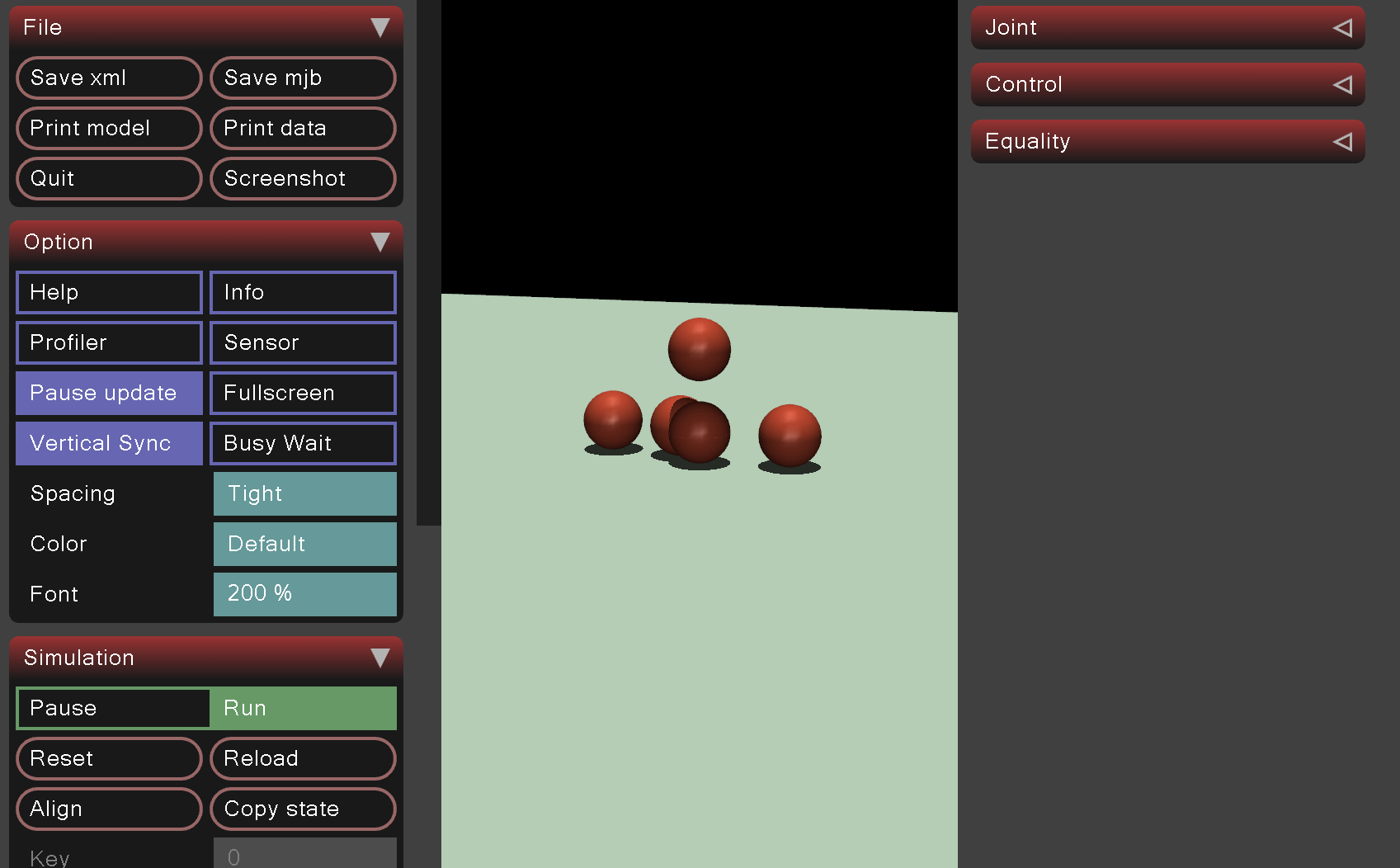Click the Reset simulation button
Image resolution: width=1400 pixels, height=868 pixels.
pos(109,758)
